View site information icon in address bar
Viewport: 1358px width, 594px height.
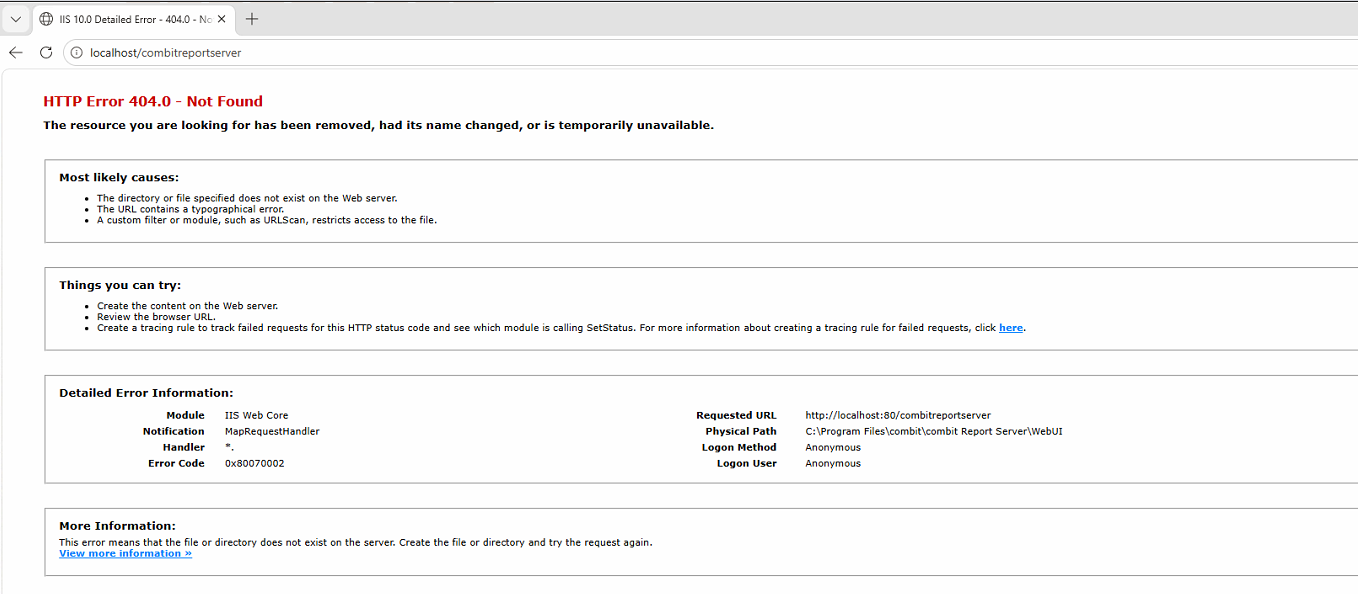(x=77, y=53)
